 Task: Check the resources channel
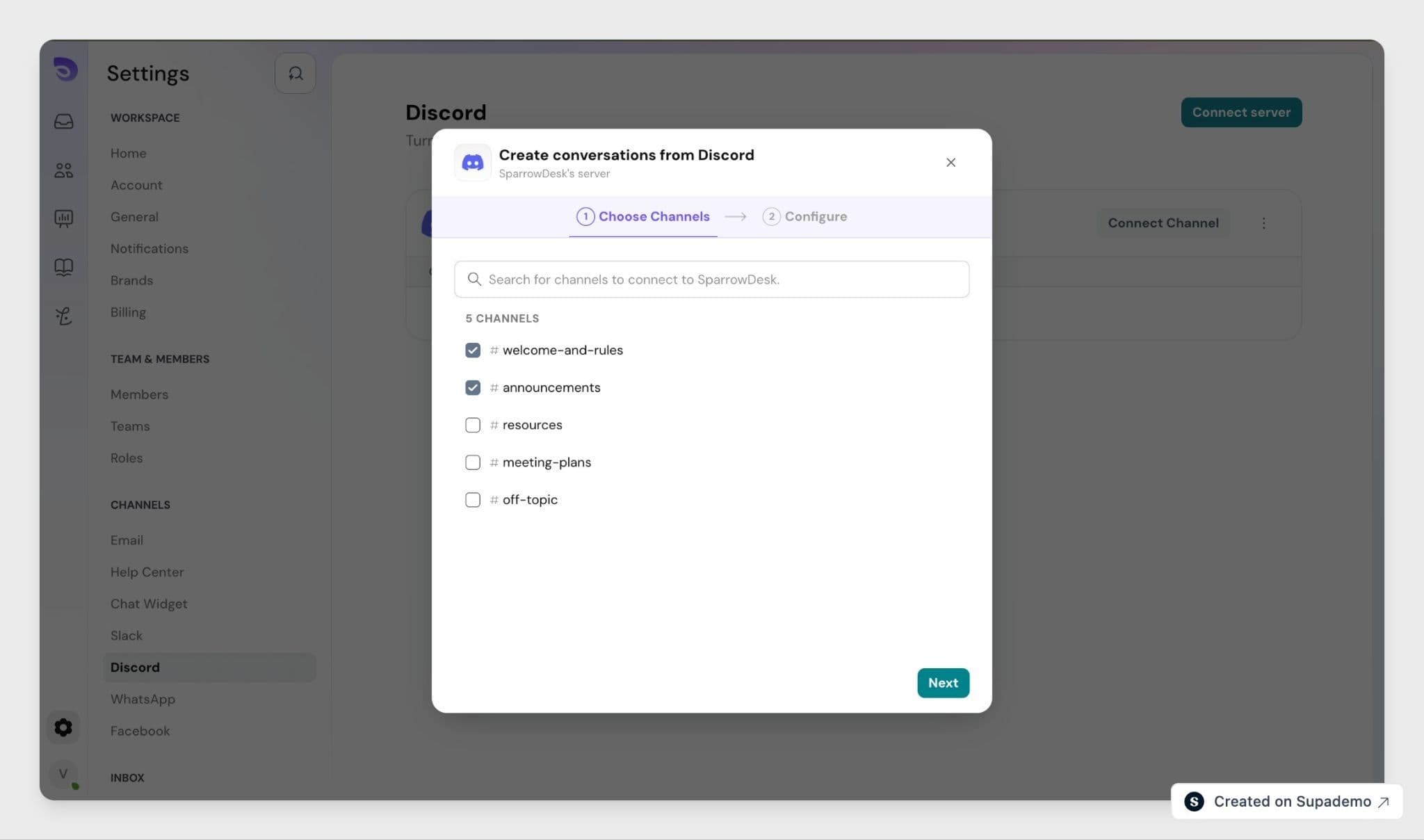point(473,425)
